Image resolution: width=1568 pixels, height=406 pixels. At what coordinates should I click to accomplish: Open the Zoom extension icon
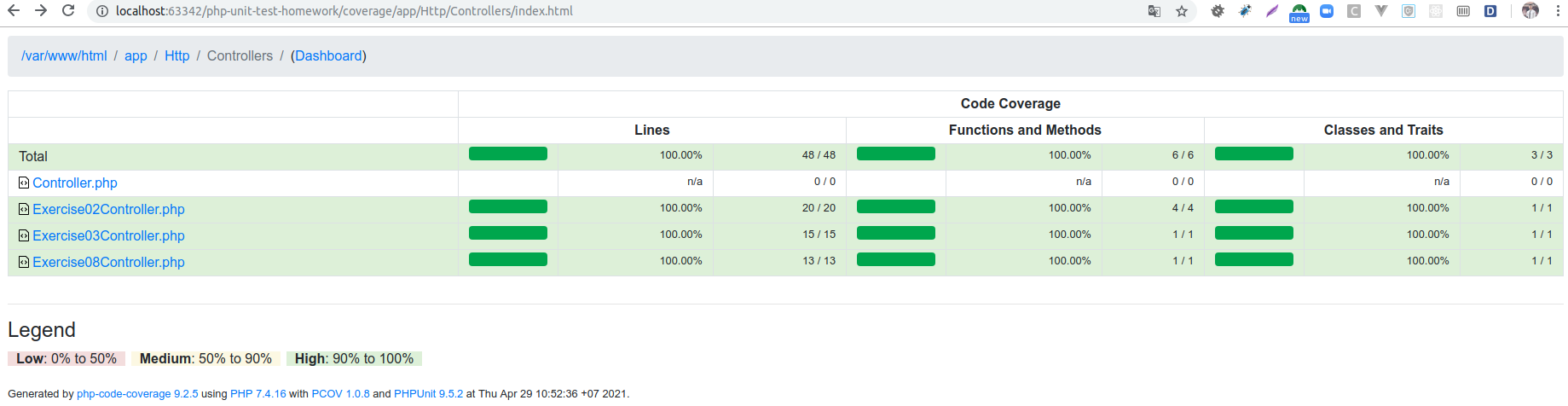click(1327, 11)
